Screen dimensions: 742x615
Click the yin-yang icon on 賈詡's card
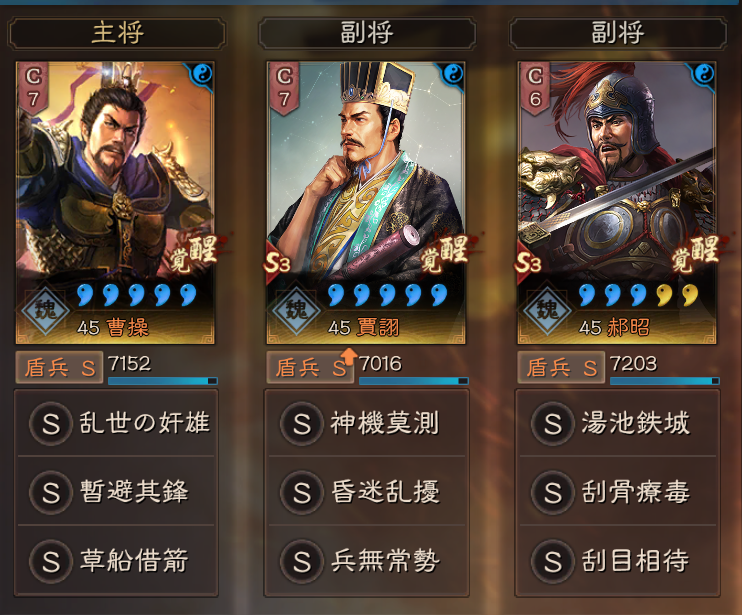[x=454, y=74]
